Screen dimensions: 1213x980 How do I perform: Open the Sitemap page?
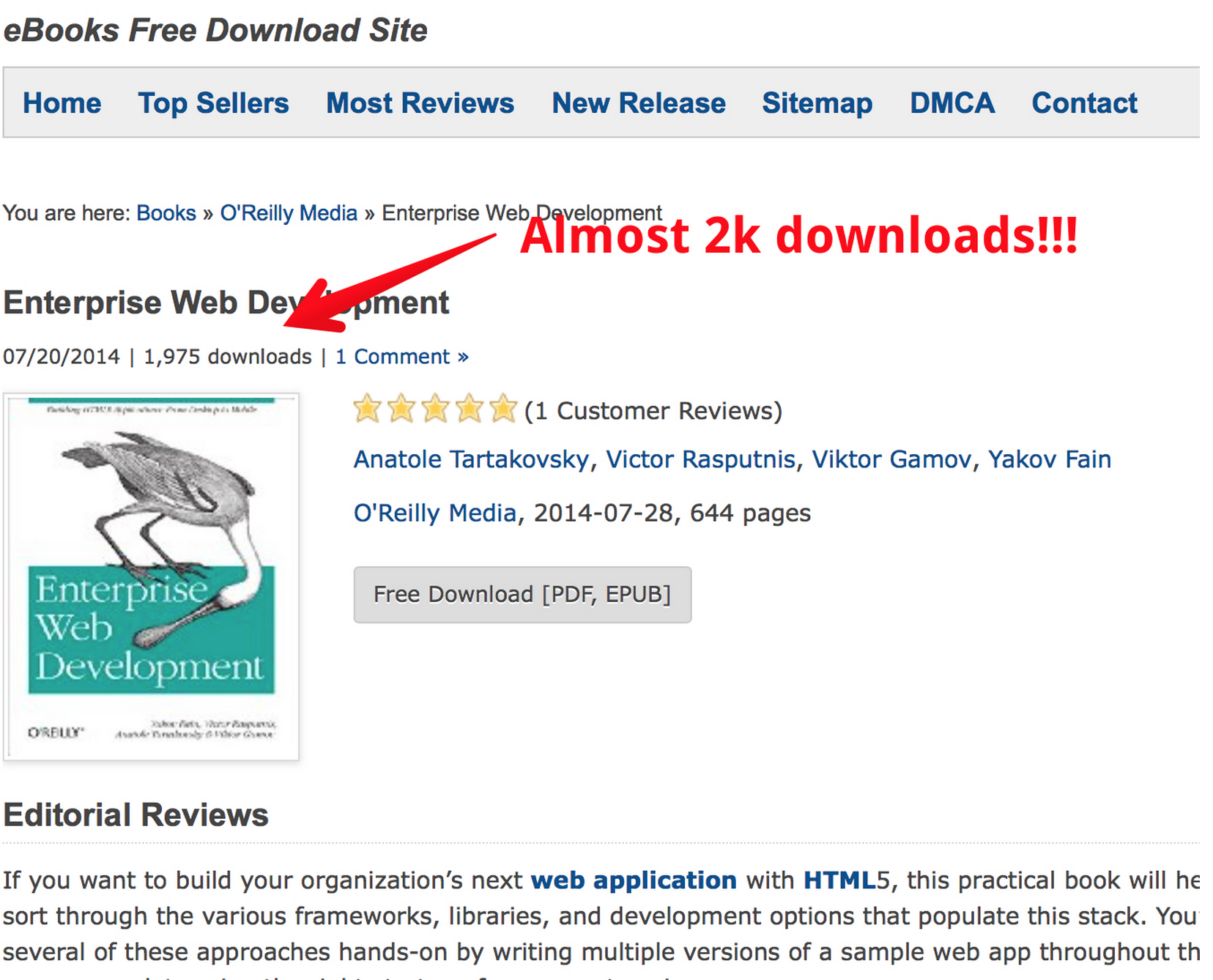click(x=817, y=103)
